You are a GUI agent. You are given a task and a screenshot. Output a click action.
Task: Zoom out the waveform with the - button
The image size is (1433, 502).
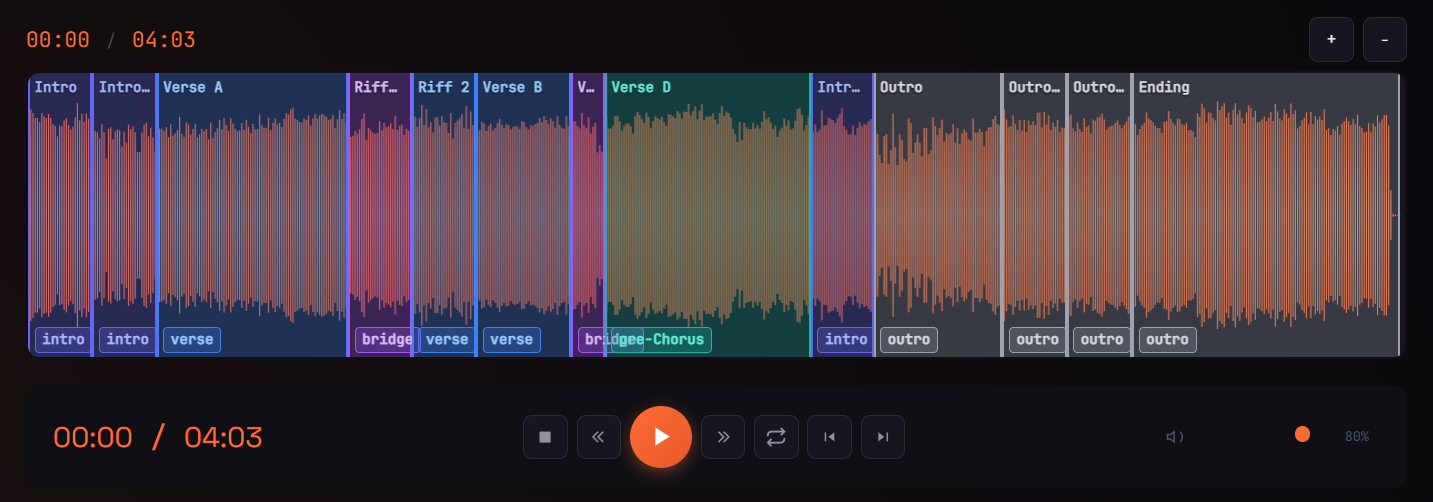click(1384, 39)
